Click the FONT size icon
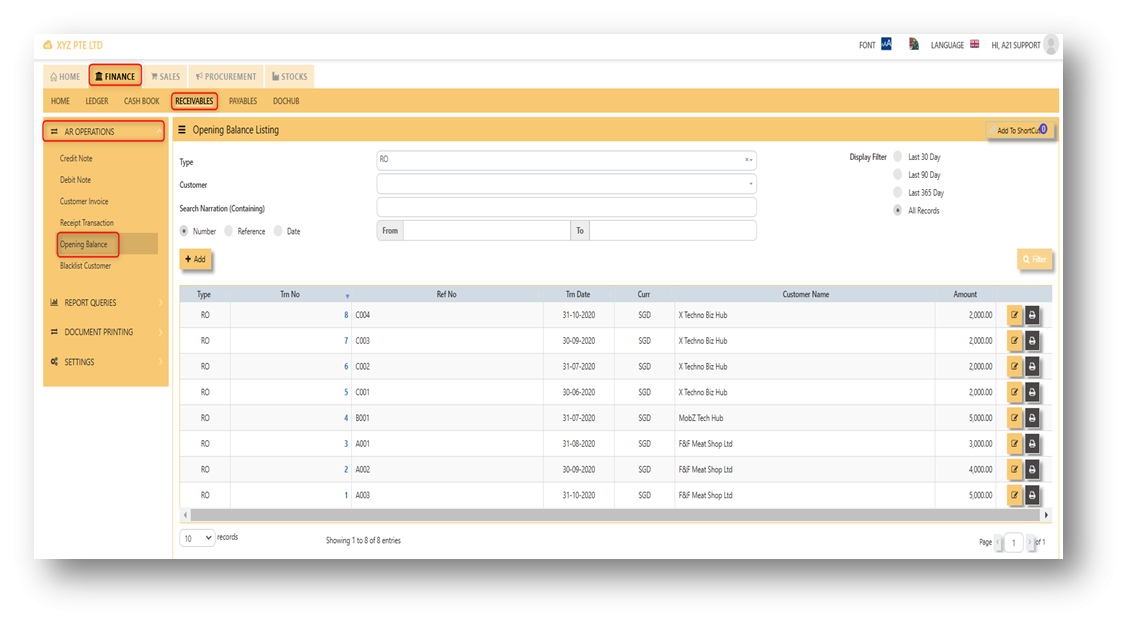The height and width of the screenshot is (625, 1129). 886,44
